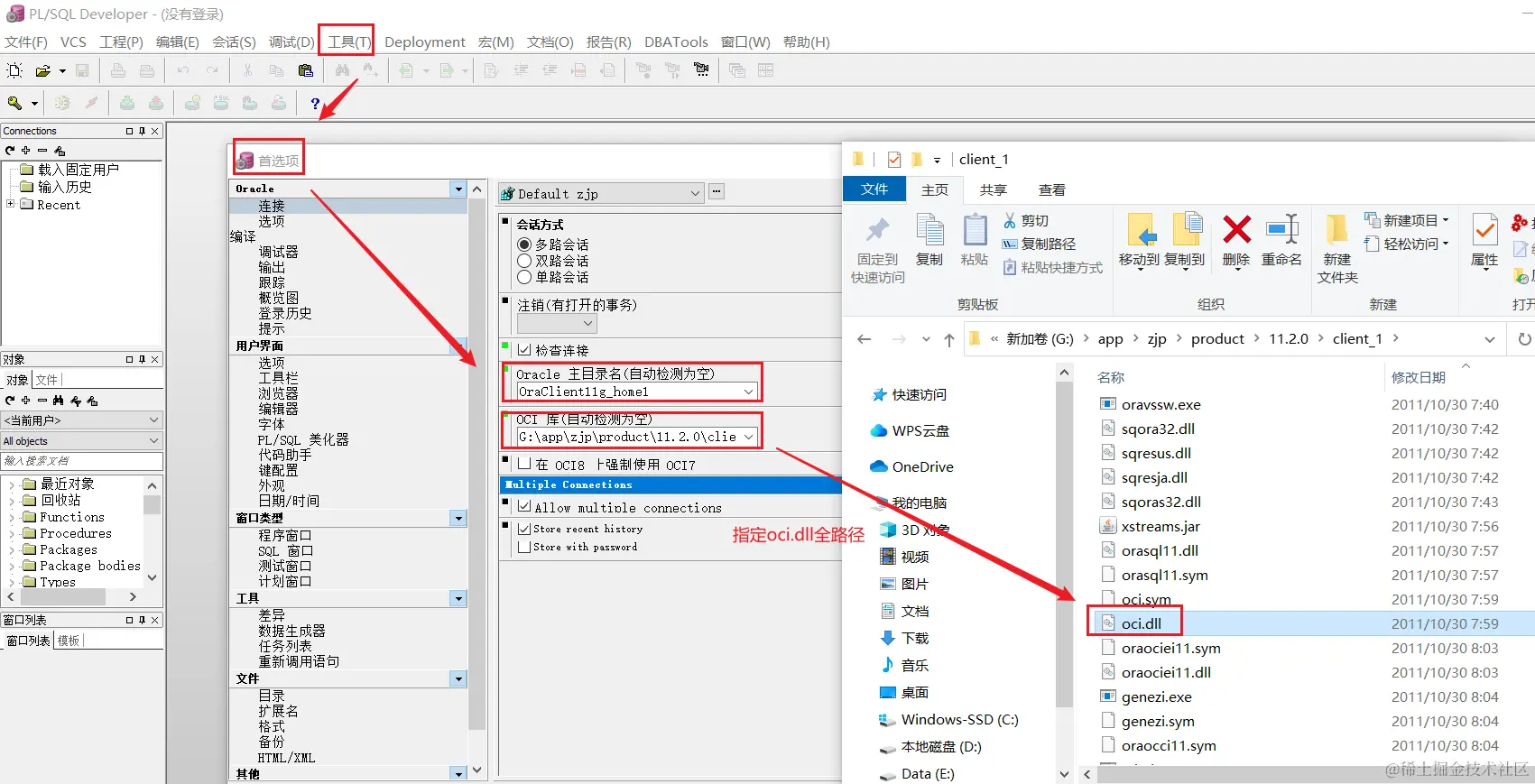This screenshot has width=1535, height=784.
Task: Open the OCI library path dropdown
Action: 748,437
